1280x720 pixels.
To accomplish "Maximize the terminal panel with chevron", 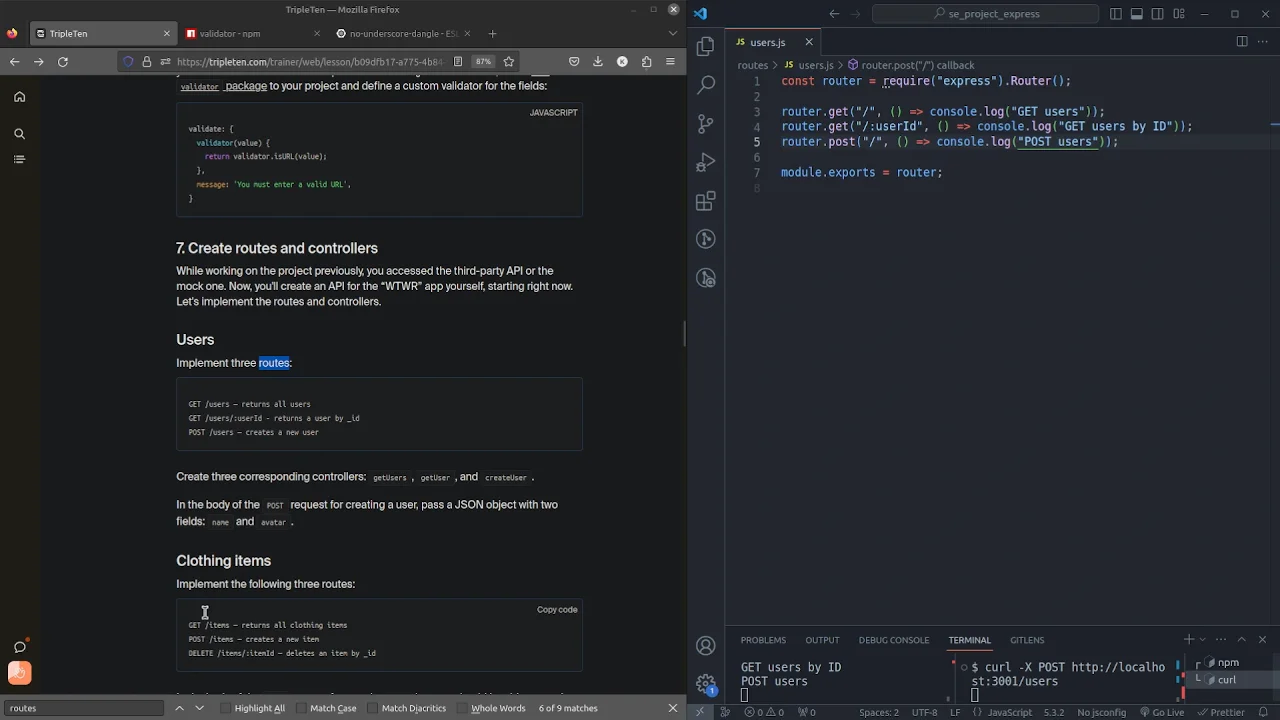I will pos(1241,639).
